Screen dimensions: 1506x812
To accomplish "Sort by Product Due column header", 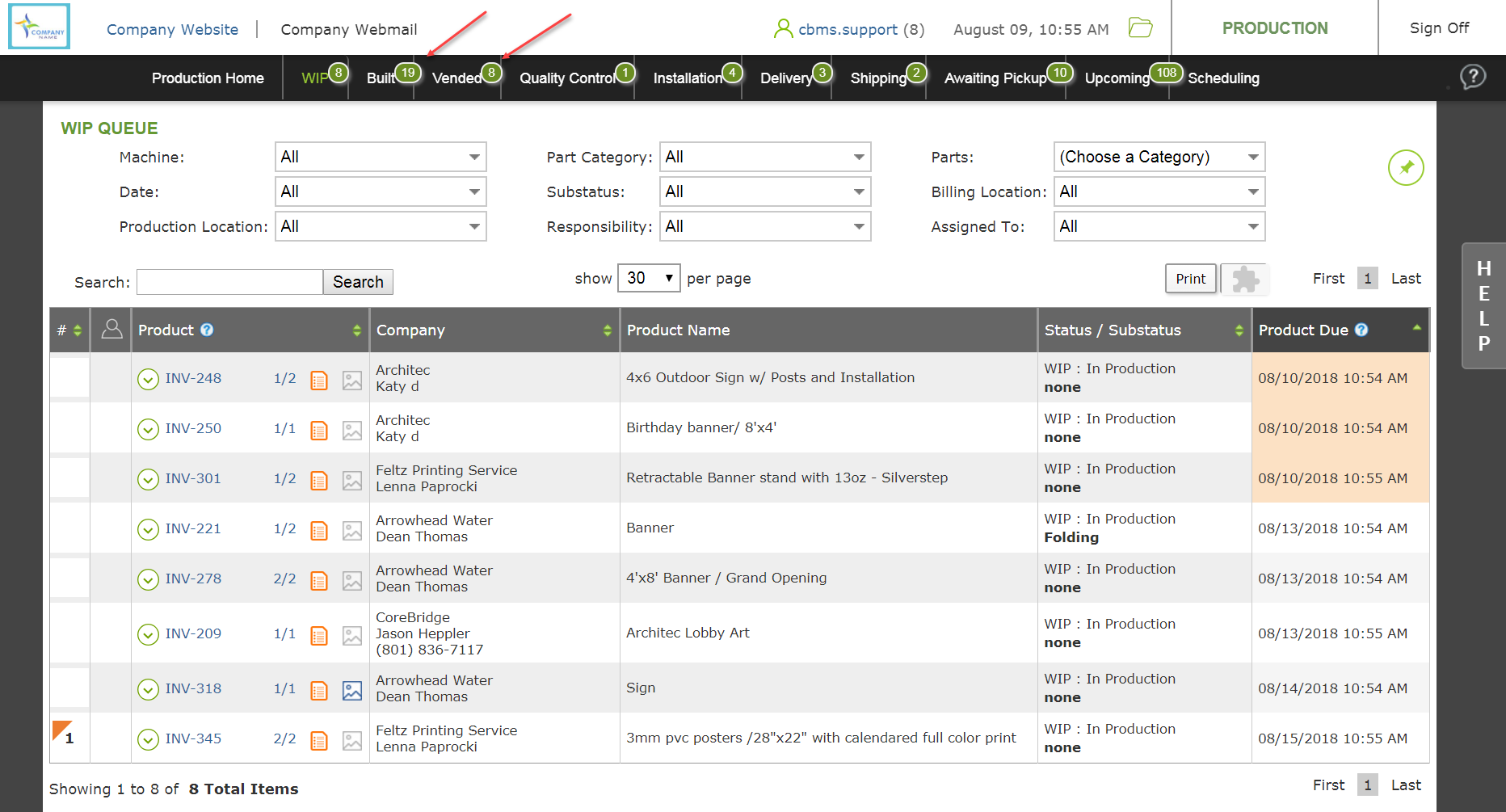I will coord(1340,330).
